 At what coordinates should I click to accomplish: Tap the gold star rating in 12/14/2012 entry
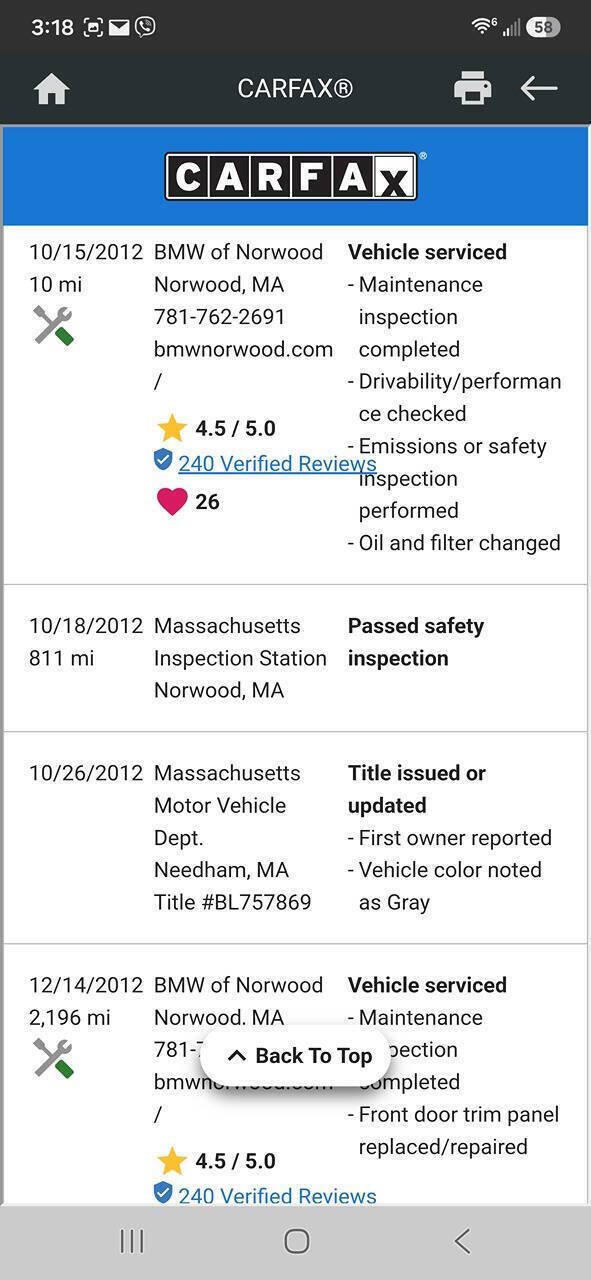[x=172, y=1161]
